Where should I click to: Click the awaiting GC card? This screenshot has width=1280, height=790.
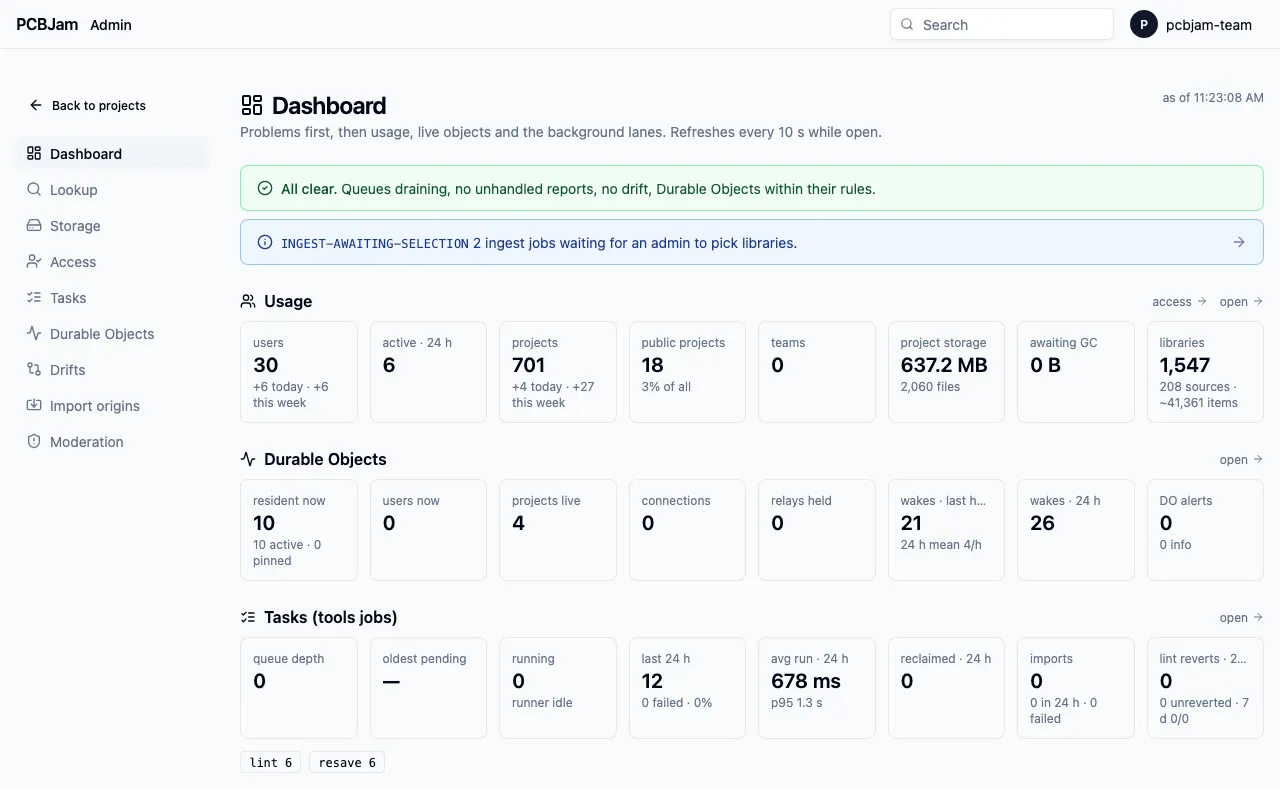(x=1076, y=372)
